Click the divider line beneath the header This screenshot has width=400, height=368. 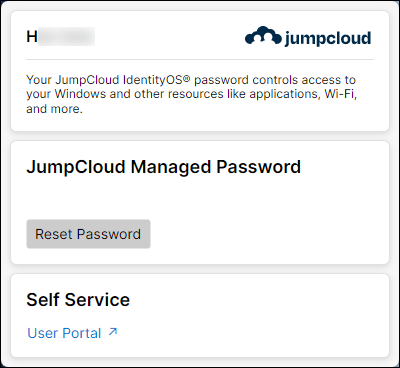click(200, 59)
